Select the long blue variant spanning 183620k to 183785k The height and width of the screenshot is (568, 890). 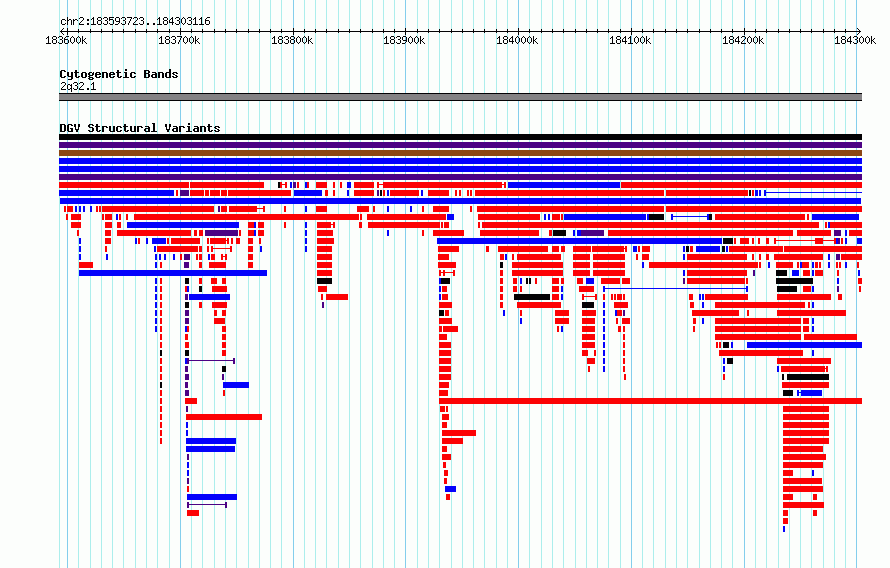point(173,273)
